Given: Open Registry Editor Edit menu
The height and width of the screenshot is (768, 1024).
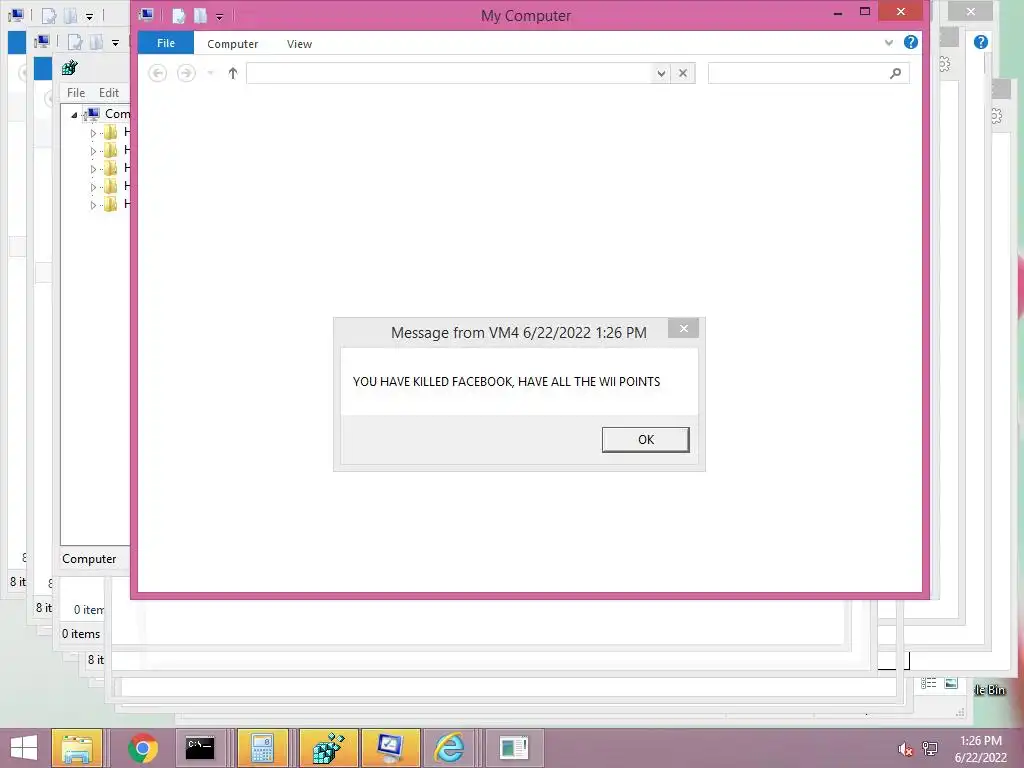Looking at the screenshot, I should click(x=108, y=93).
